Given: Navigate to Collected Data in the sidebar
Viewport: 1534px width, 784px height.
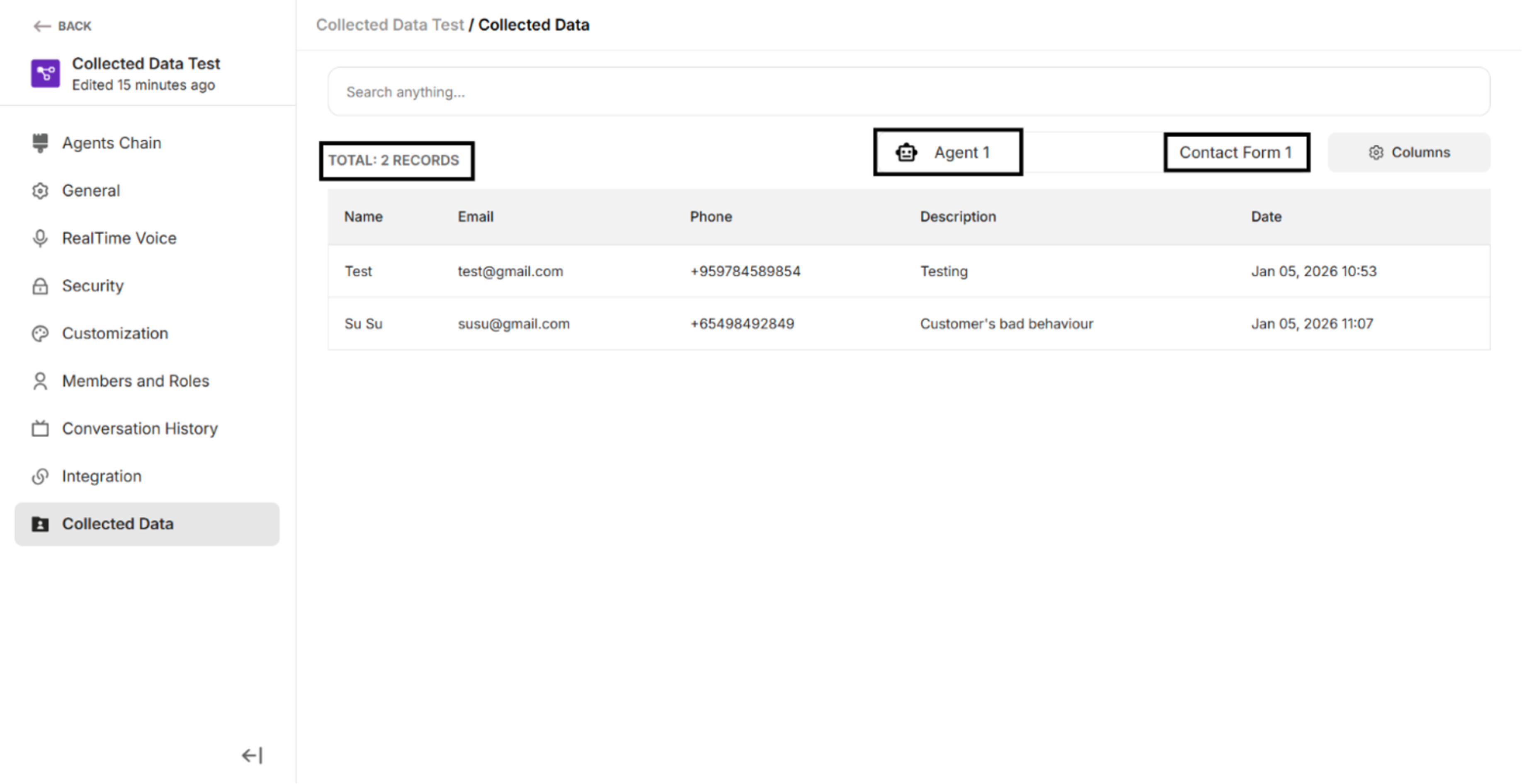Looking at the screenshot, I should tap(119, 523).
